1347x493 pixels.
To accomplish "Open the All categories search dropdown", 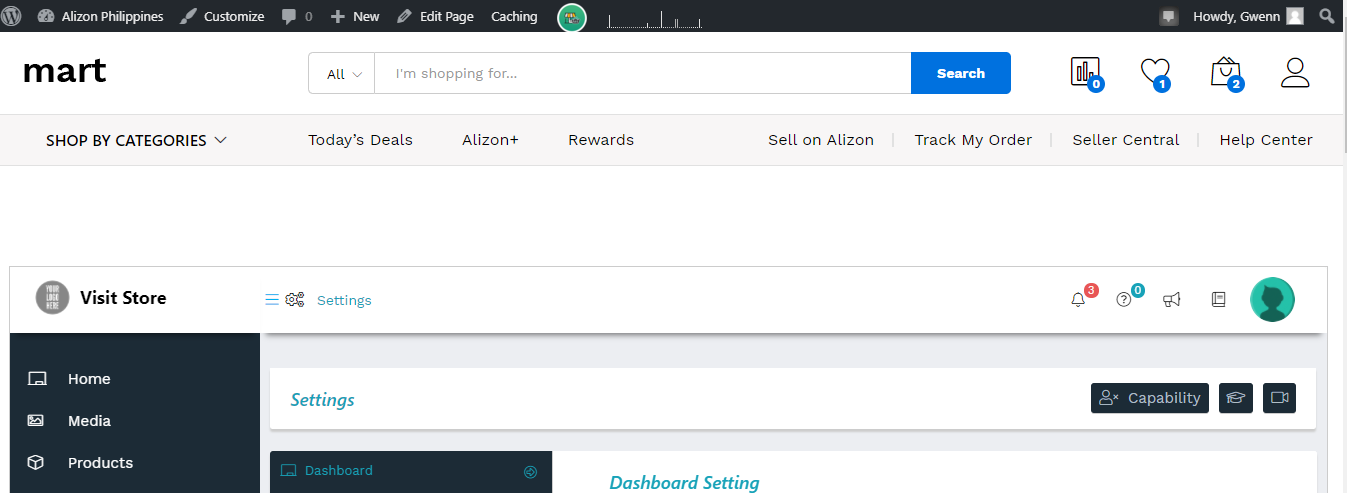I will coord(342,73).
